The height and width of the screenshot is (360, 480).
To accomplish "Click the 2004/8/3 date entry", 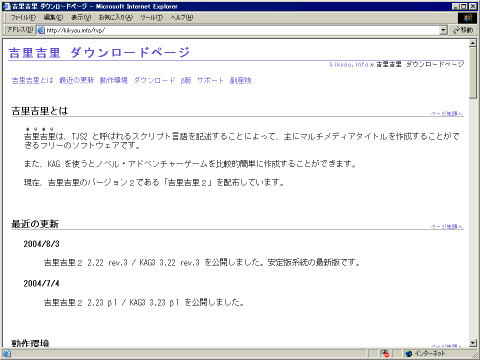I will point(41,244).
